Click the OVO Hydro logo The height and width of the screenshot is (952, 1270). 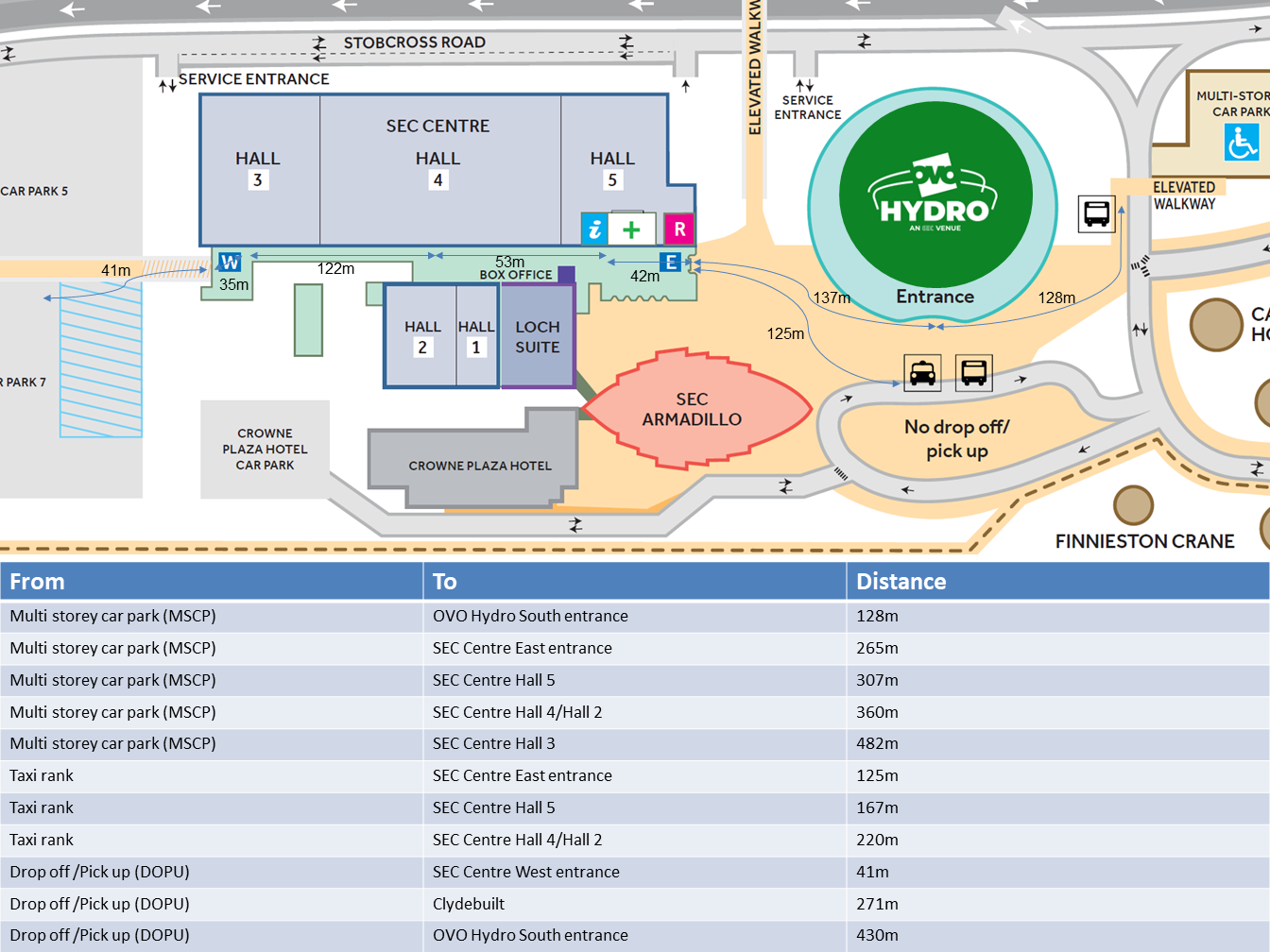tap(934, 195)
